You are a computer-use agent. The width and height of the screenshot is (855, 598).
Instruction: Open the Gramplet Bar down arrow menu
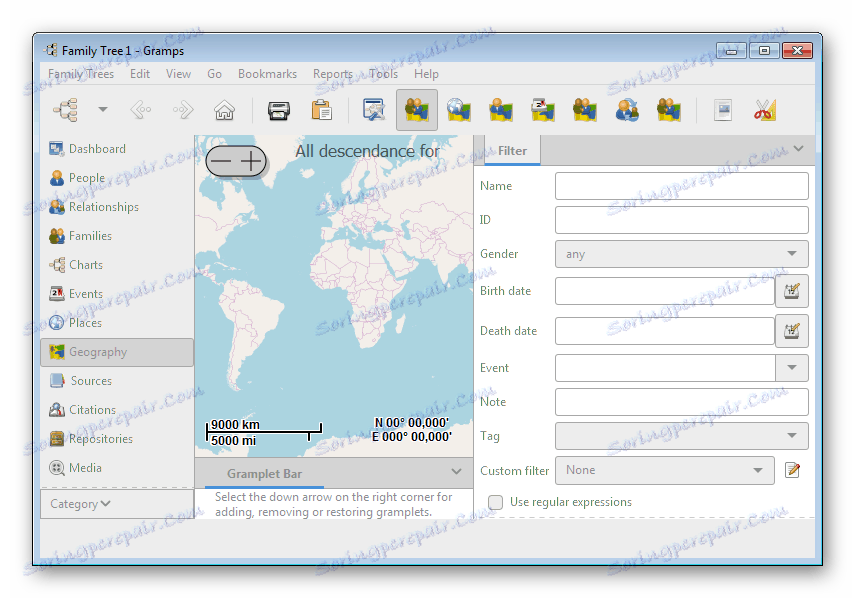(x=456, y=472)
